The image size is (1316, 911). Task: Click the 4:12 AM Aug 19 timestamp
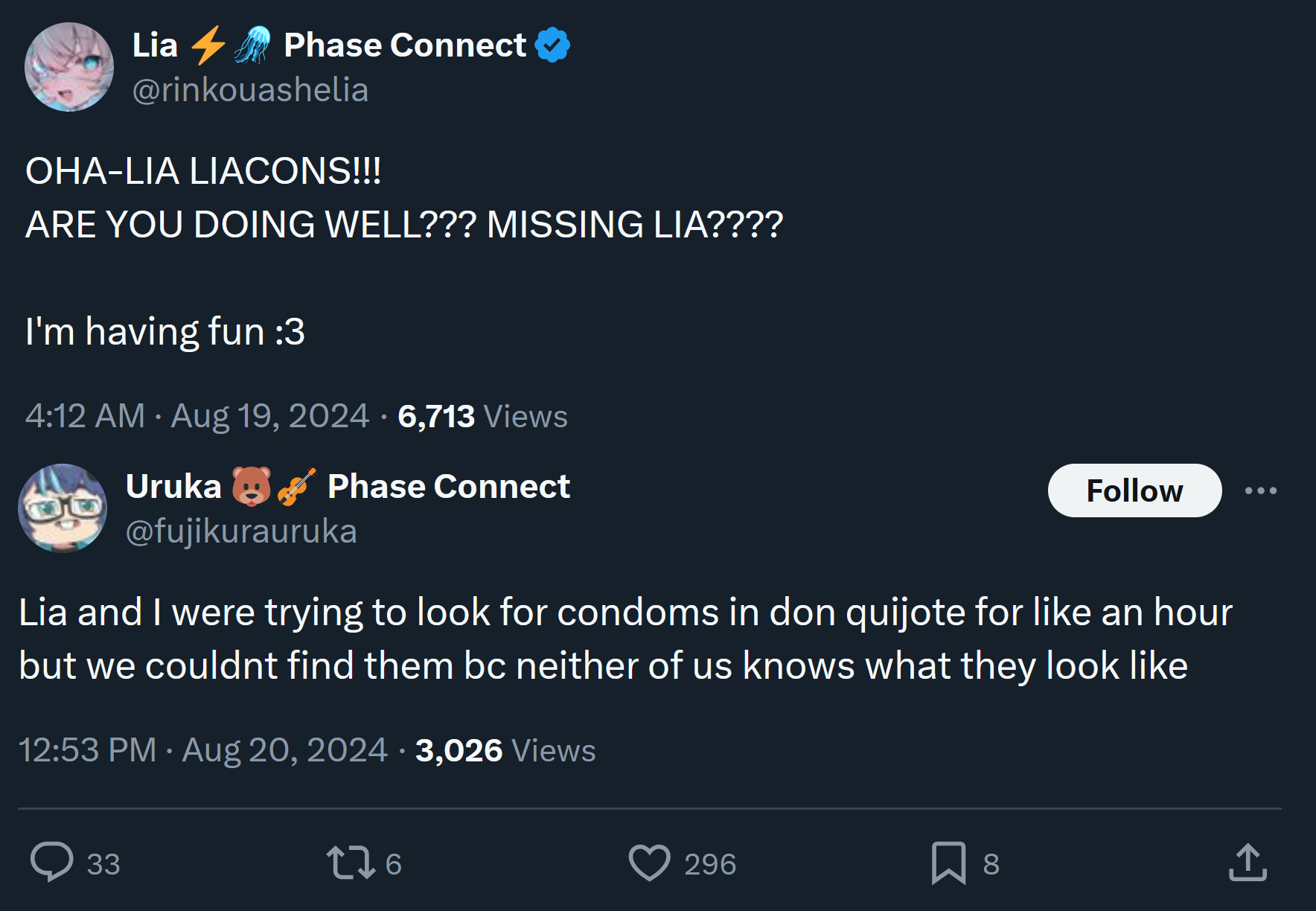coord(197,416)
